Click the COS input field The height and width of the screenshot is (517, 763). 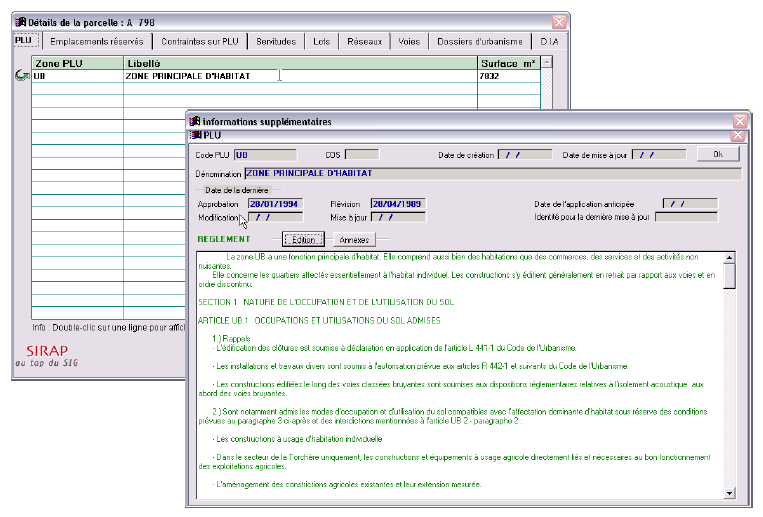coord(362,155)
